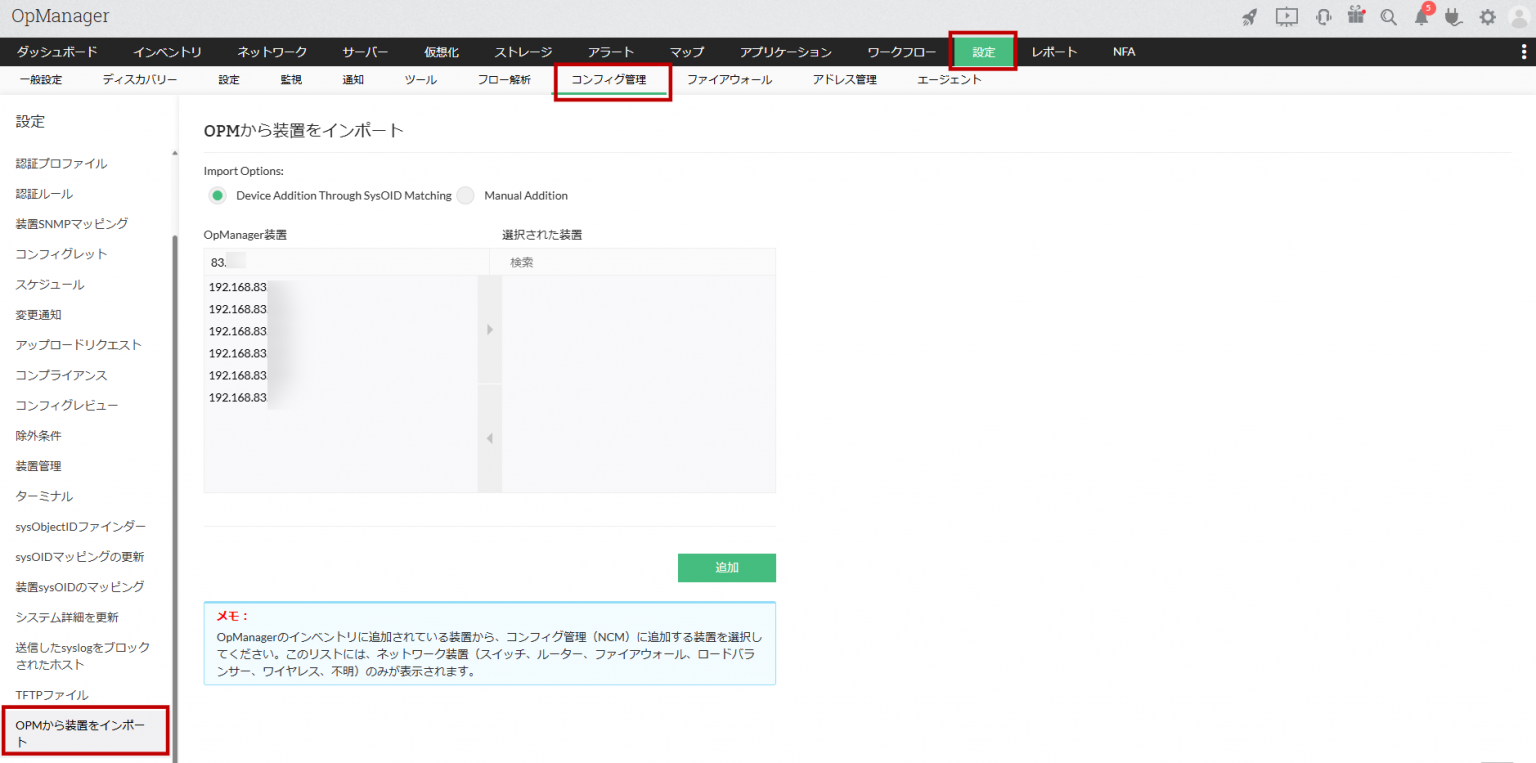Open the ファイアウォール menu item
The image size is (1536, 763).
pyautogui.click(x=730, y=79)
